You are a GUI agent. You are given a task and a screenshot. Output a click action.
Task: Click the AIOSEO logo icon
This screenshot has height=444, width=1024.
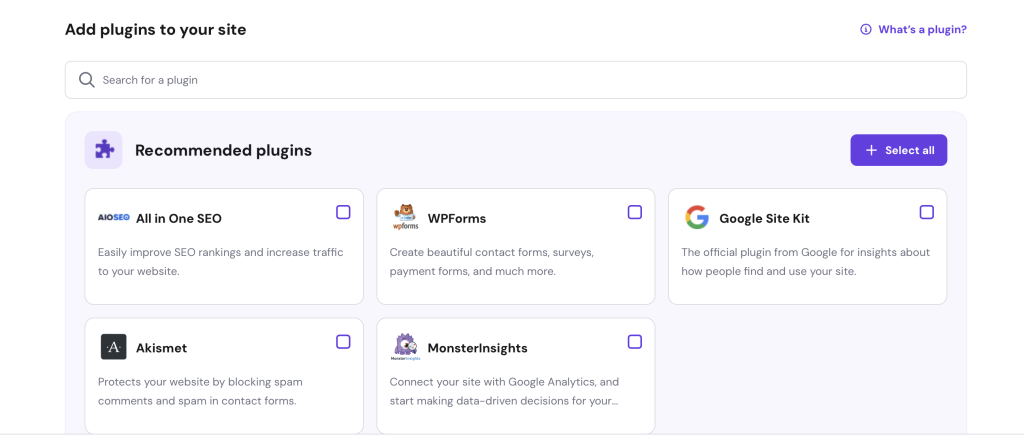coord(113,217)
